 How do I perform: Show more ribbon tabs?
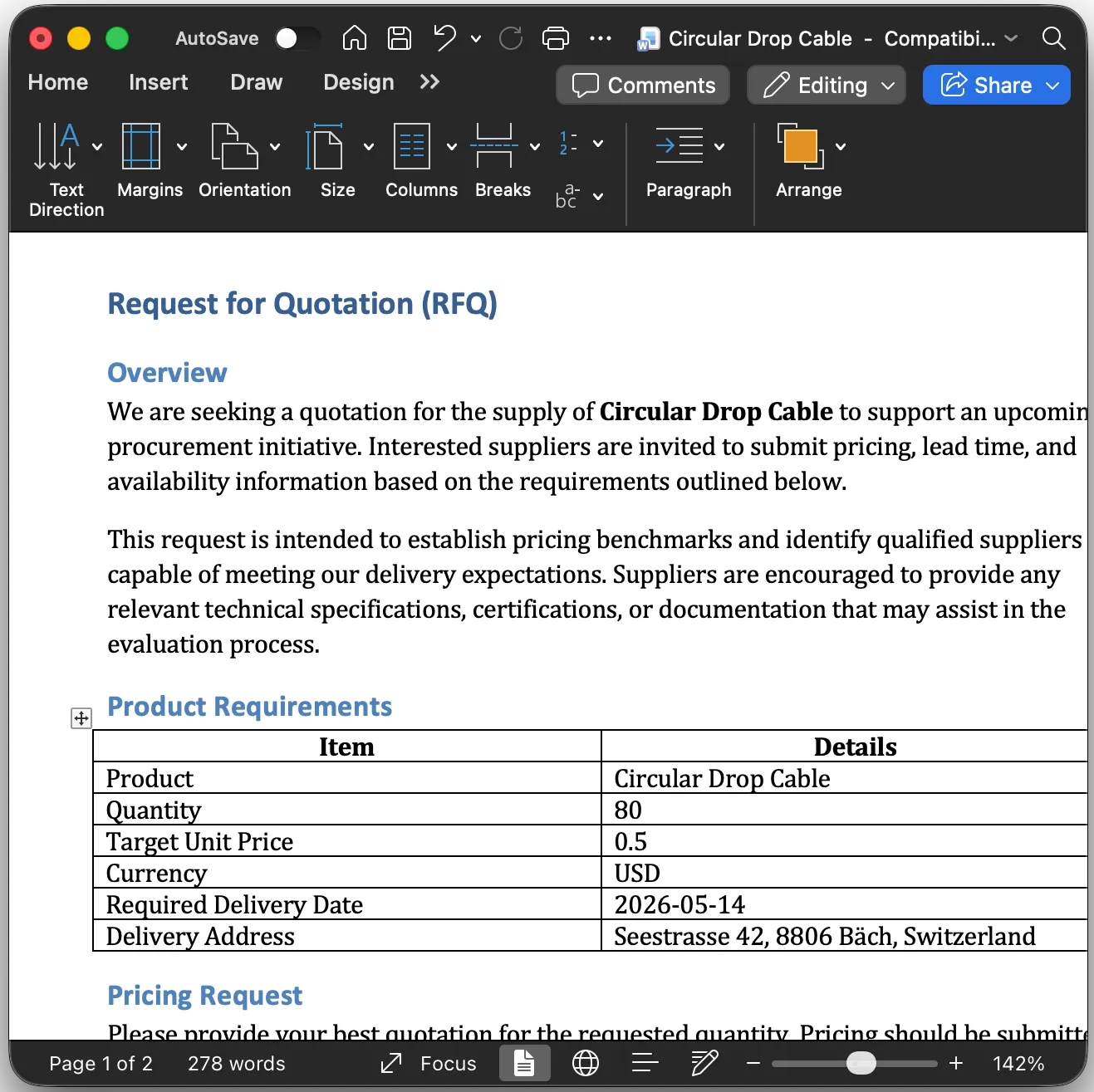[429, 81]
